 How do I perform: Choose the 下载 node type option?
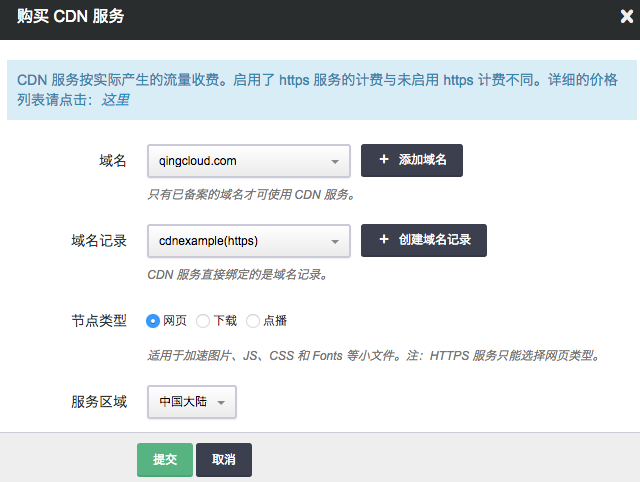tap(203, 321)
